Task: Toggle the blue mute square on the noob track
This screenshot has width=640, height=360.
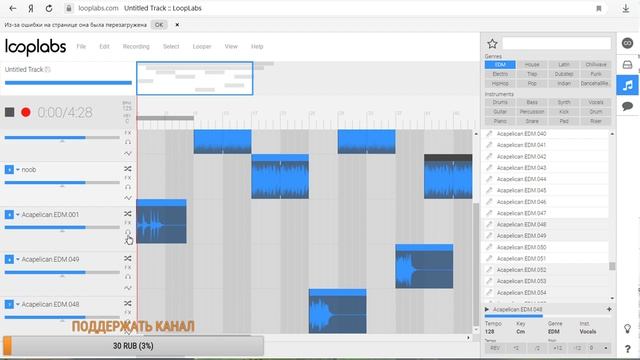Action: coord(9,169)
